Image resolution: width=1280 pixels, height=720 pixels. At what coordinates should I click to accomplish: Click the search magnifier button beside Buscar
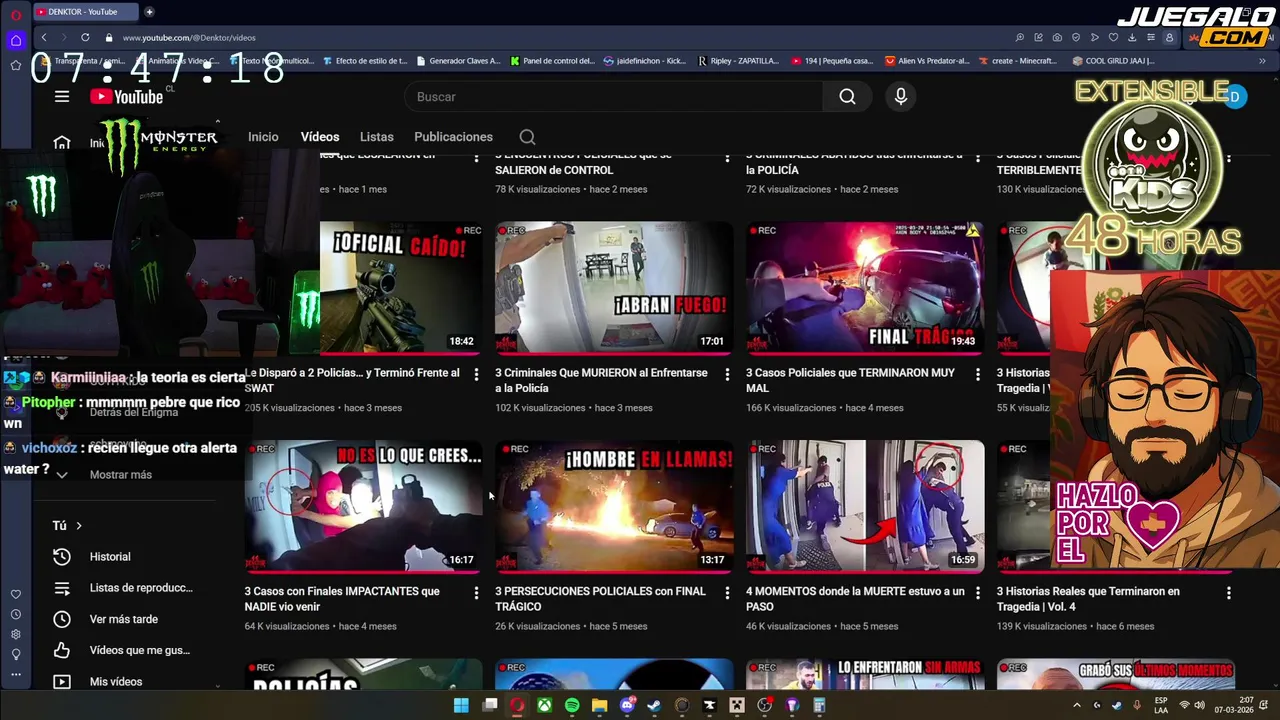[847, 97]
